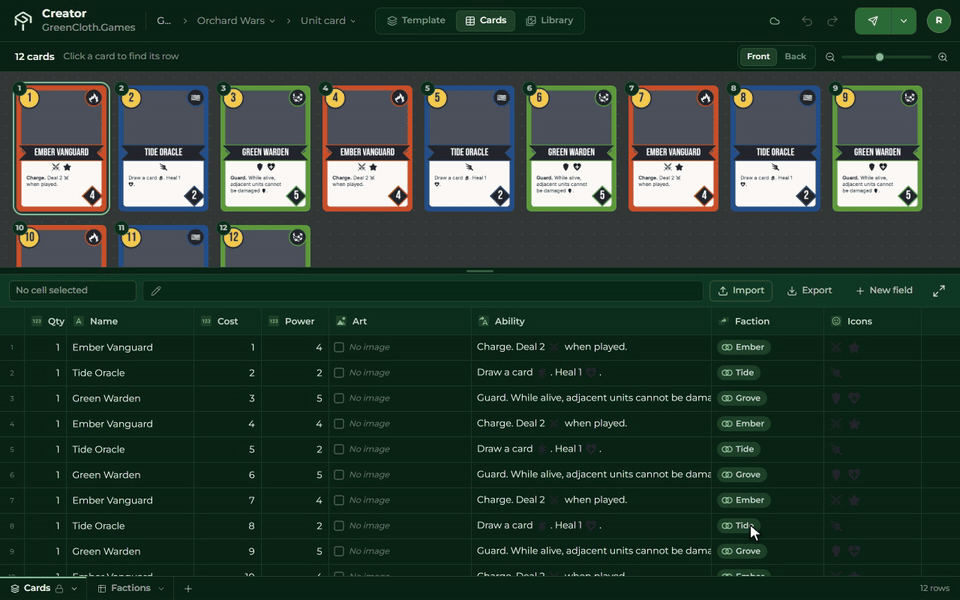Expand the data table to full screen

[939, 291]
